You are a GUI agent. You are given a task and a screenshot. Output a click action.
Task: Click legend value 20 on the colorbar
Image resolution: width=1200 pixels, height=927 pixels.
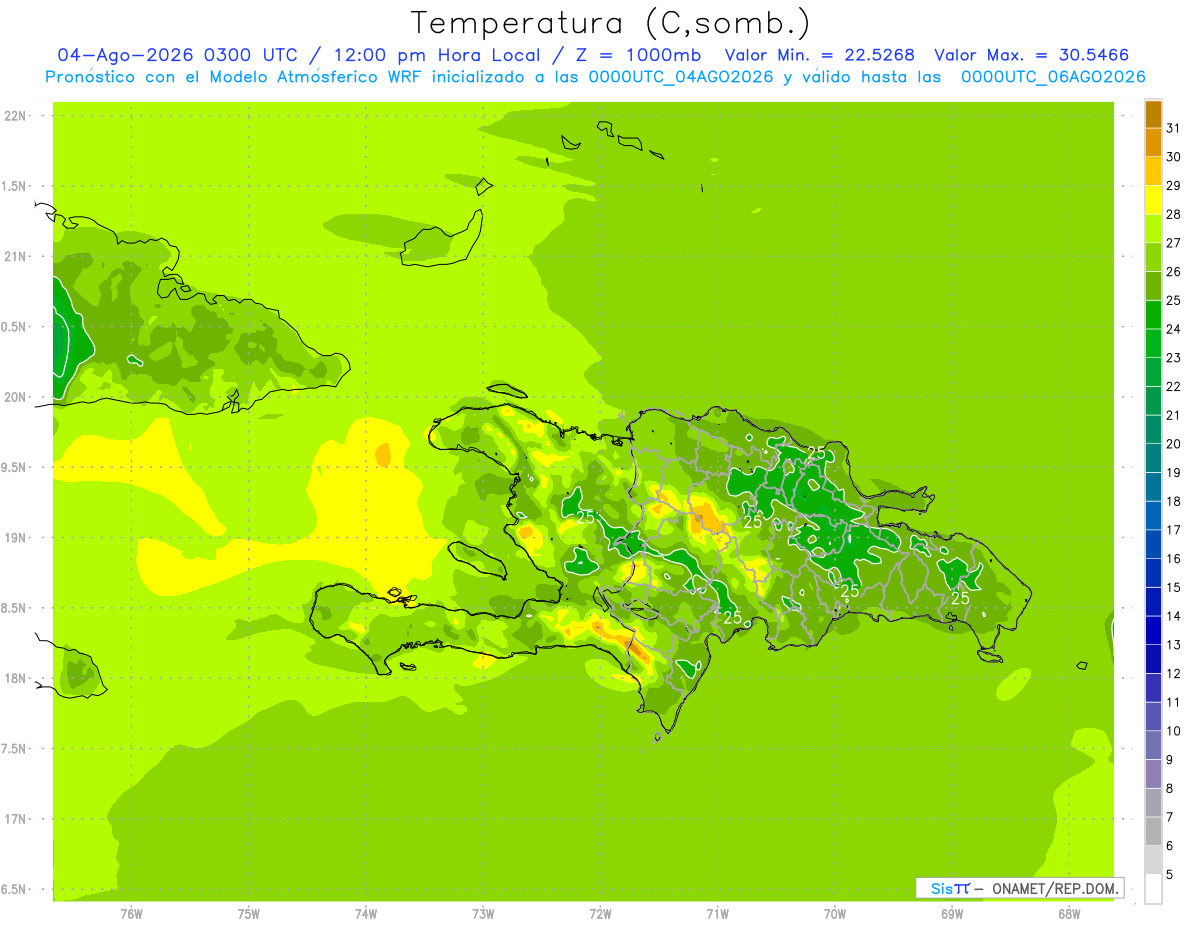pyautogui.click(x=1173, y=444)
